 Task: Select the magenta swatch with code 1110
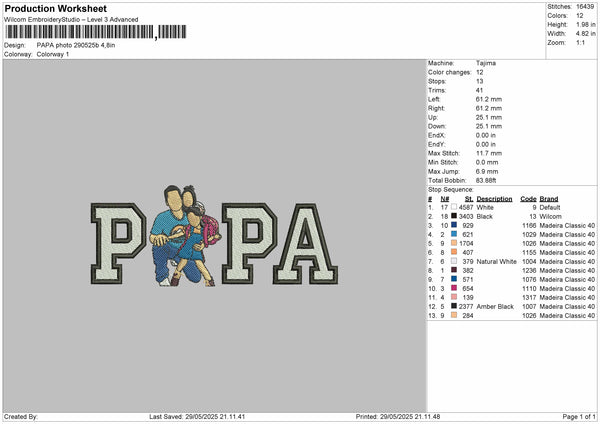454,288
